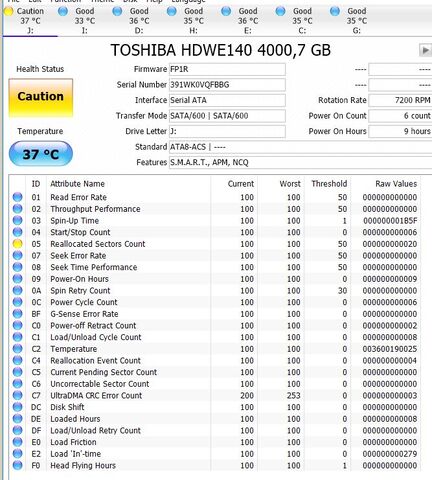
Task: Click the Interface field showing Serial ATA
Action: click(227, 100)
